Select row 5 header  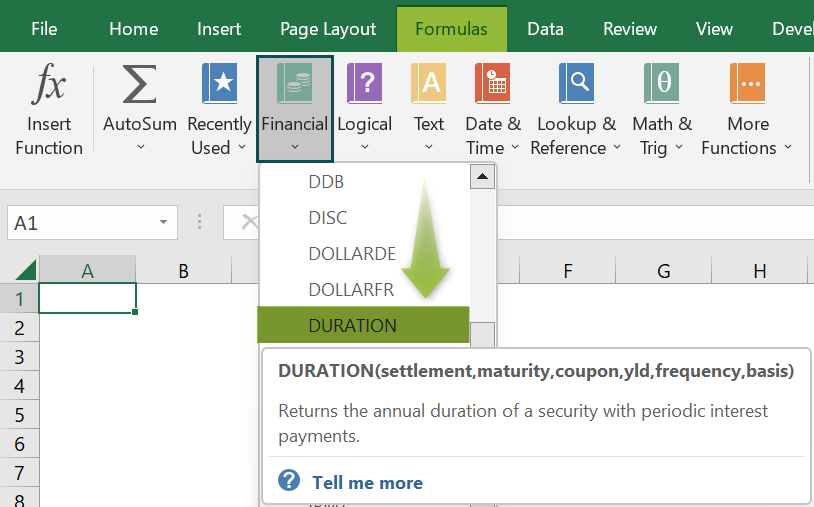click(19, 415)
